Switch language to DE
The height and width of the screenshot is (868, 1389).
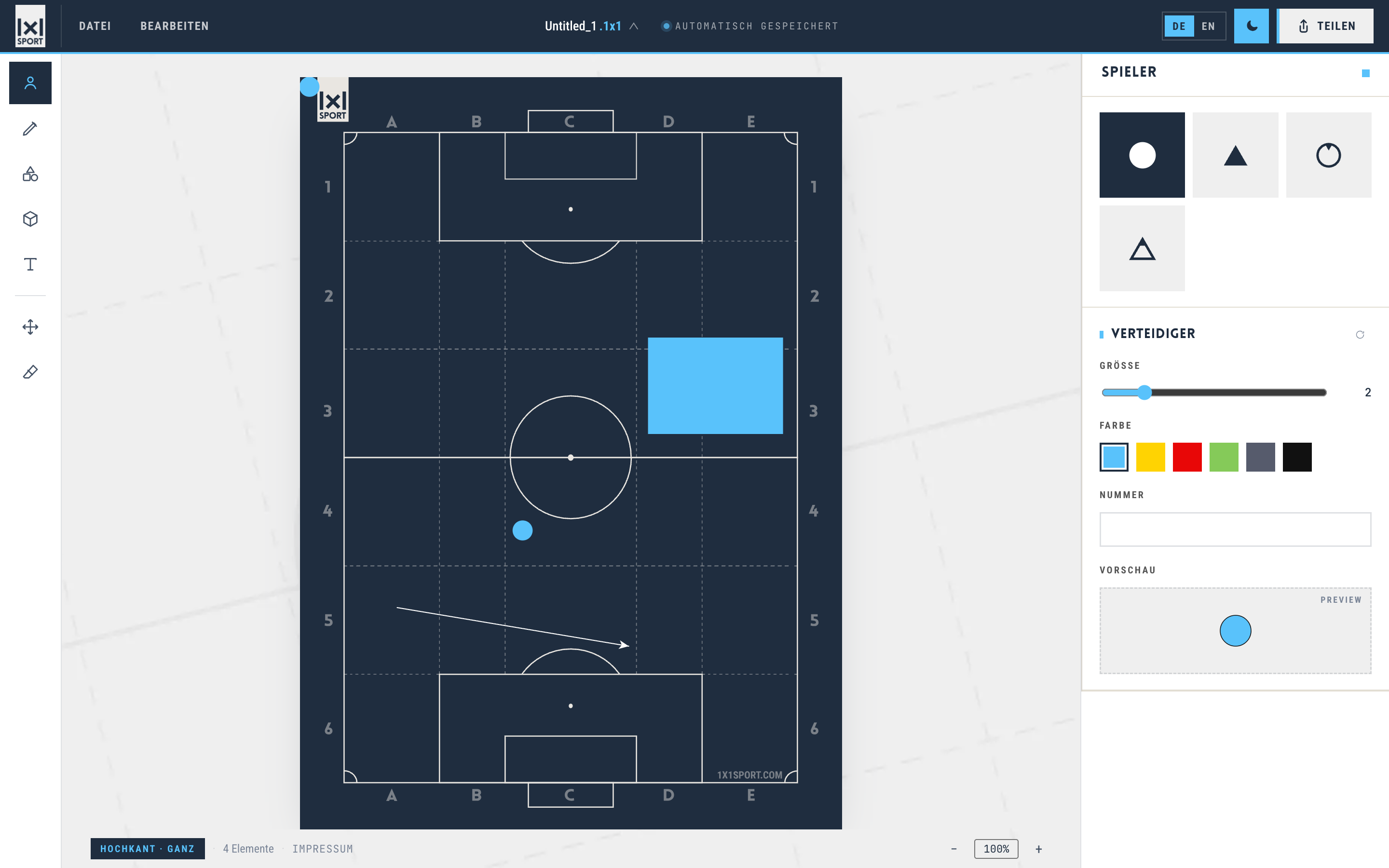pyautogui.click(x=1179, y=26)
